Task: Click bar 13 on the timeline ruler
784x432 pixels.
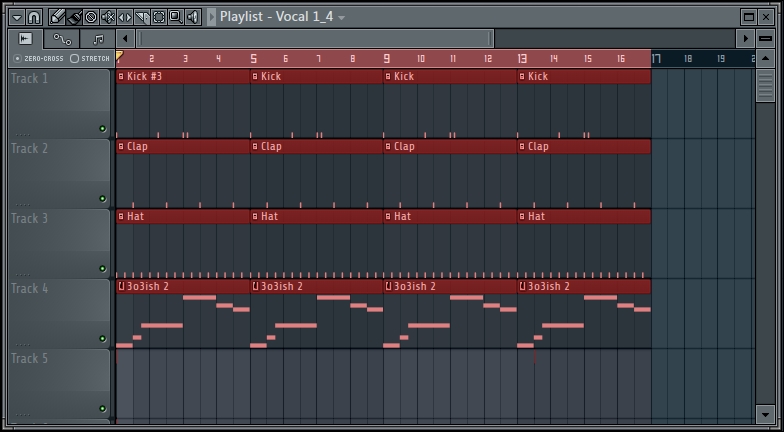Action: [522, 59]
